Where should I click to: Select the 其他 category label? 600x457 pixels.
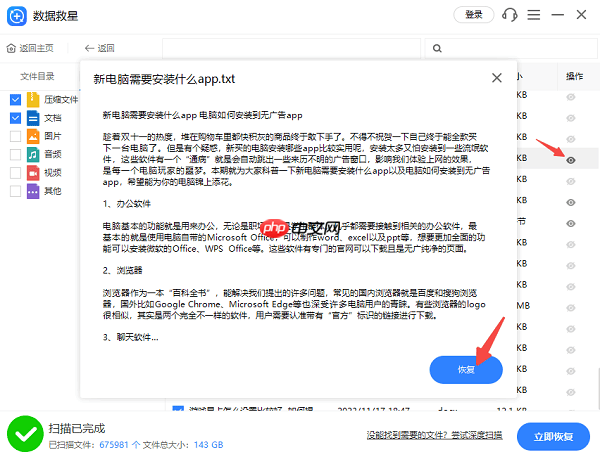click(x=53, y=191)
